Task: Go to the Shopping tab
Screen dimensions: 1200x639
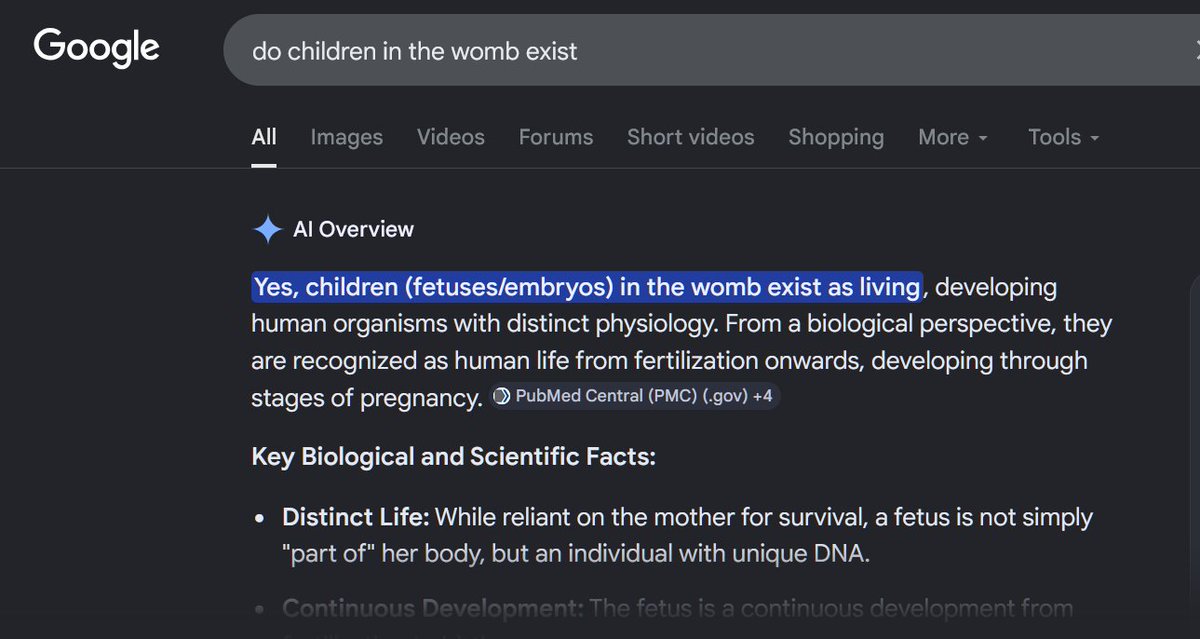Action: 836,137
